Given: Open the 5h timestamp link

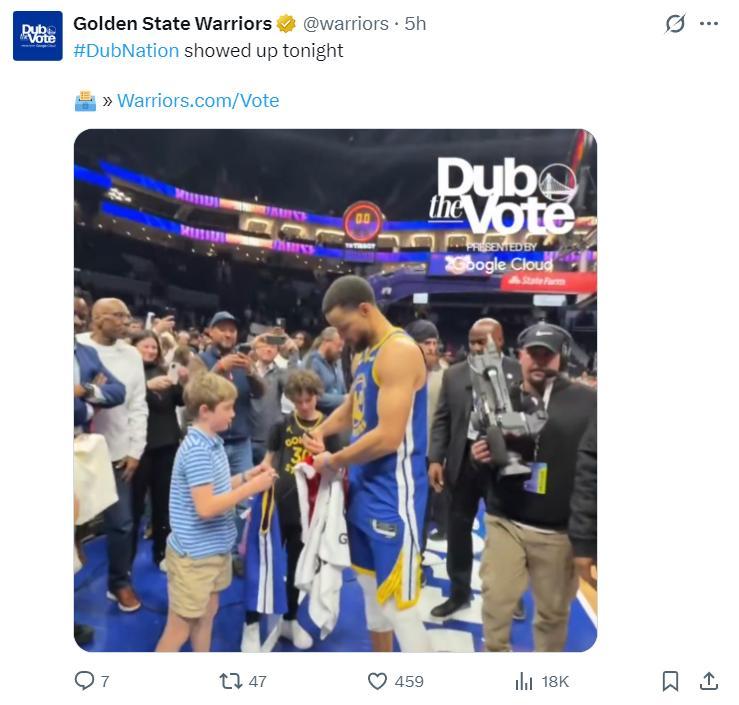Looking at the screenshot, I should 415,23.
